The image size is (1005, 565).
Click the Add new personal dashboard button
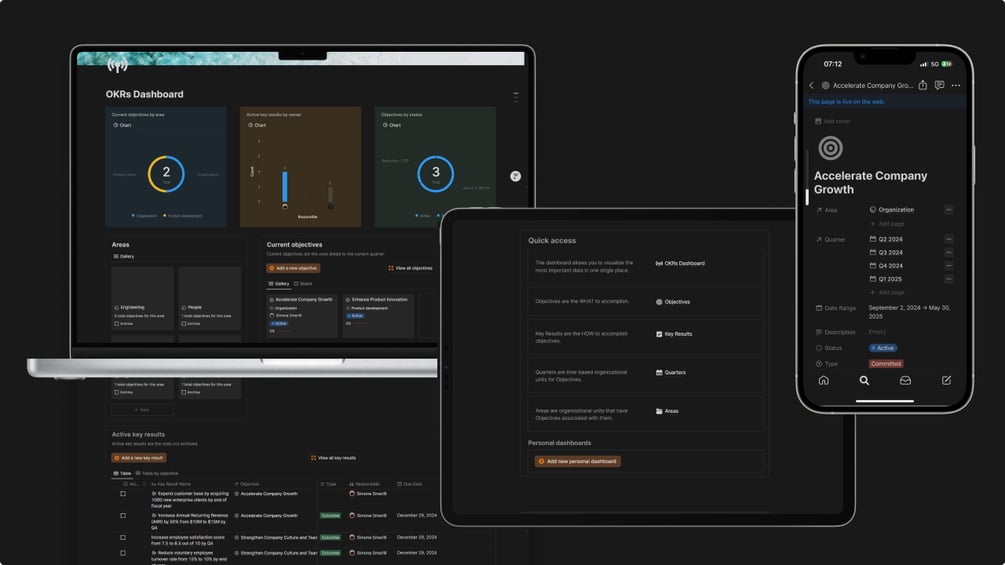coord(577,461)
